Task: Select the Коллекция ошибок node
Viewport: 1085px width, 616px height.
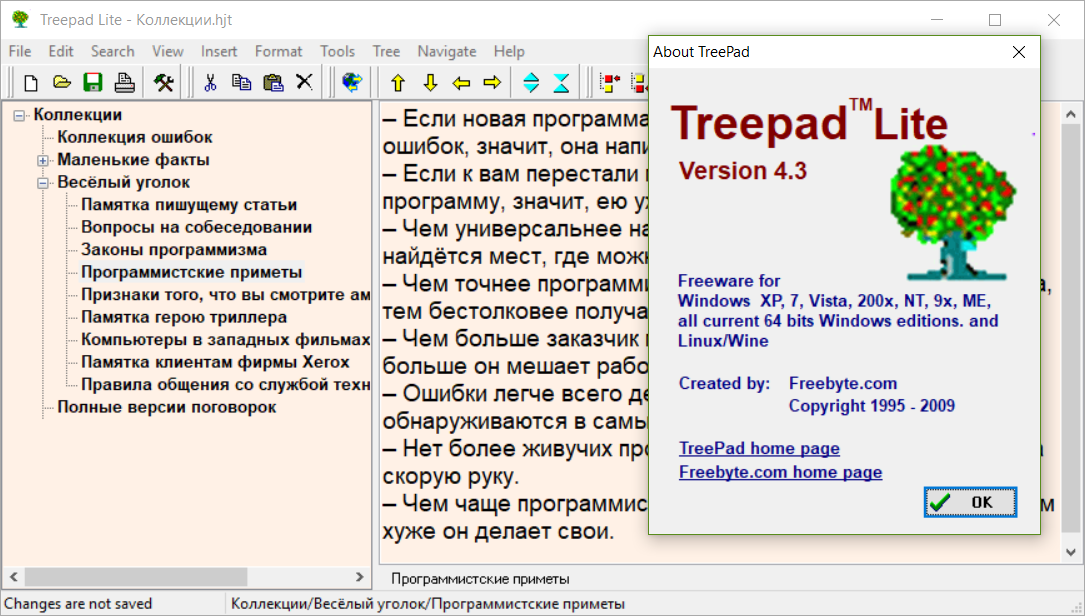Action: 135,137
